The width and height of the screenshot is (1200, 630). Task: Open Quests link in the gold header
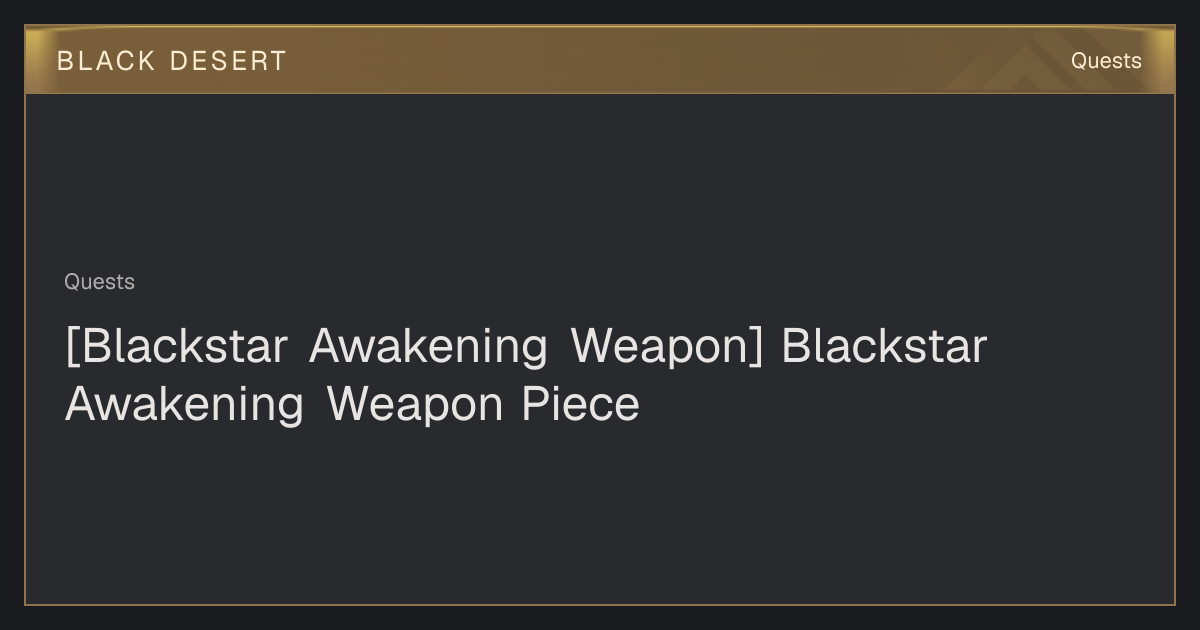pyautogui.click(x=1106, y=61)
